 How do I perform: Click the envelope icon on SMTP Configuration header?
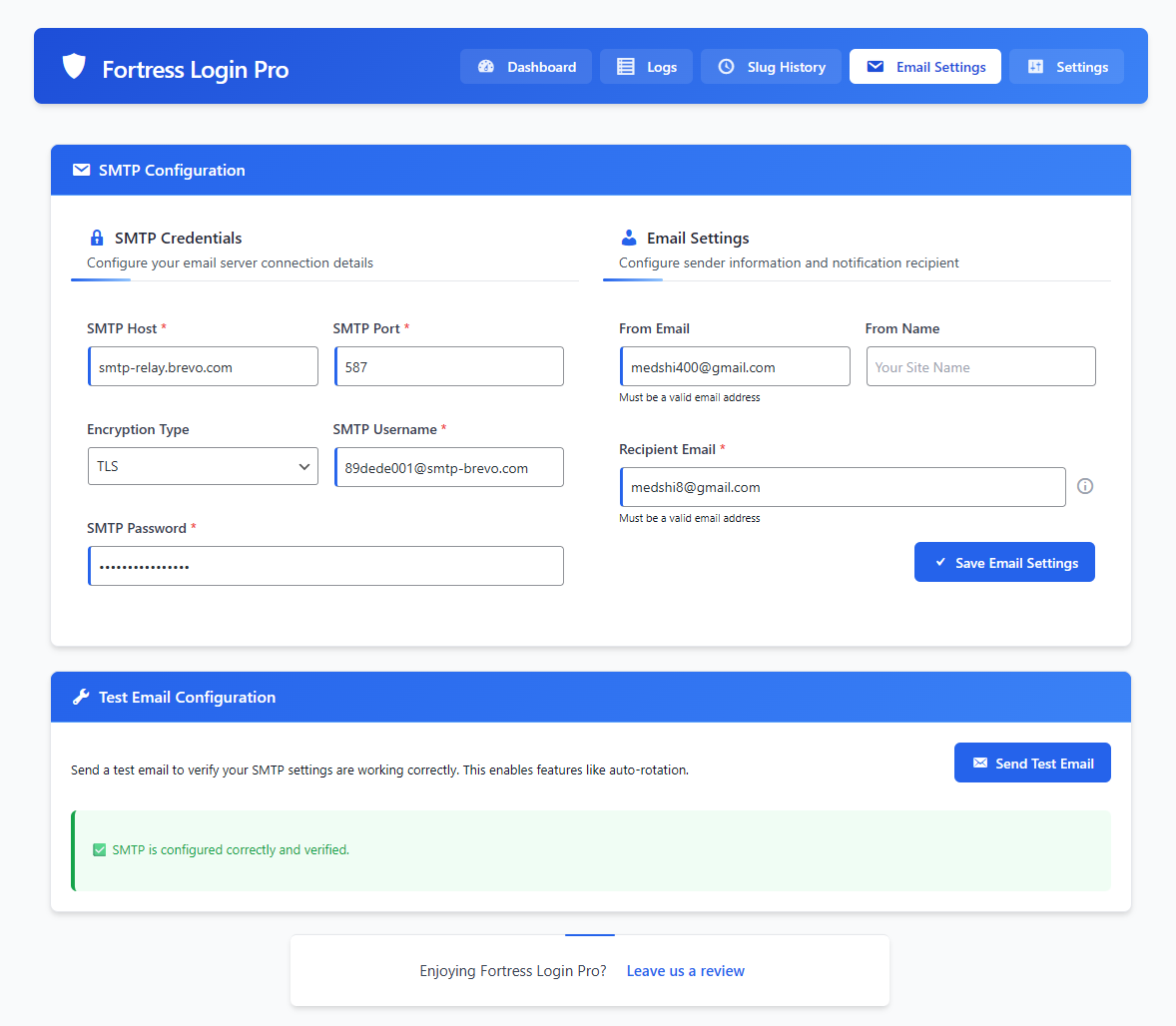point(81,170)
